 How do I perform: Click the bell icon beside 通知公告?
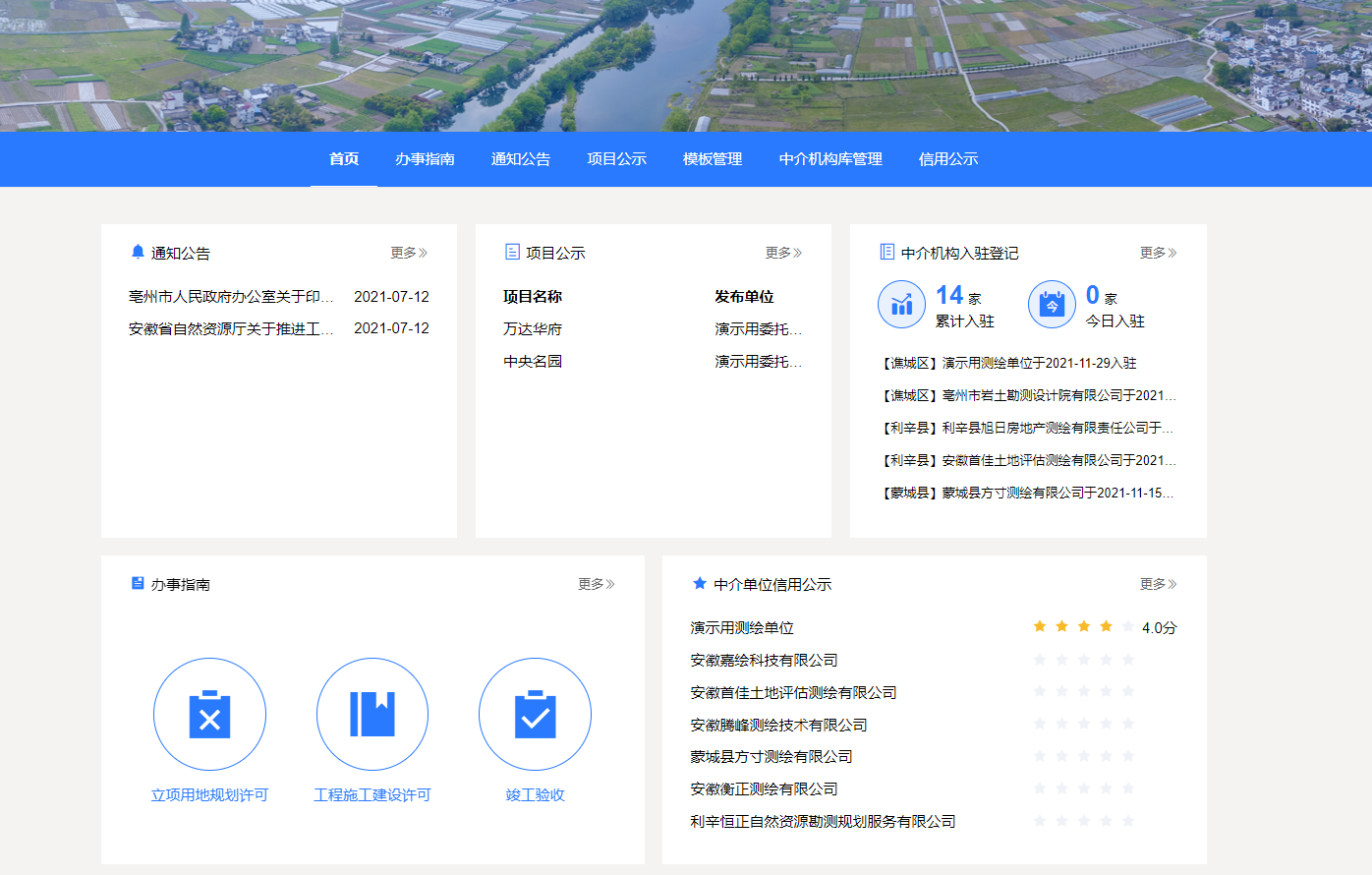(138, 252)
